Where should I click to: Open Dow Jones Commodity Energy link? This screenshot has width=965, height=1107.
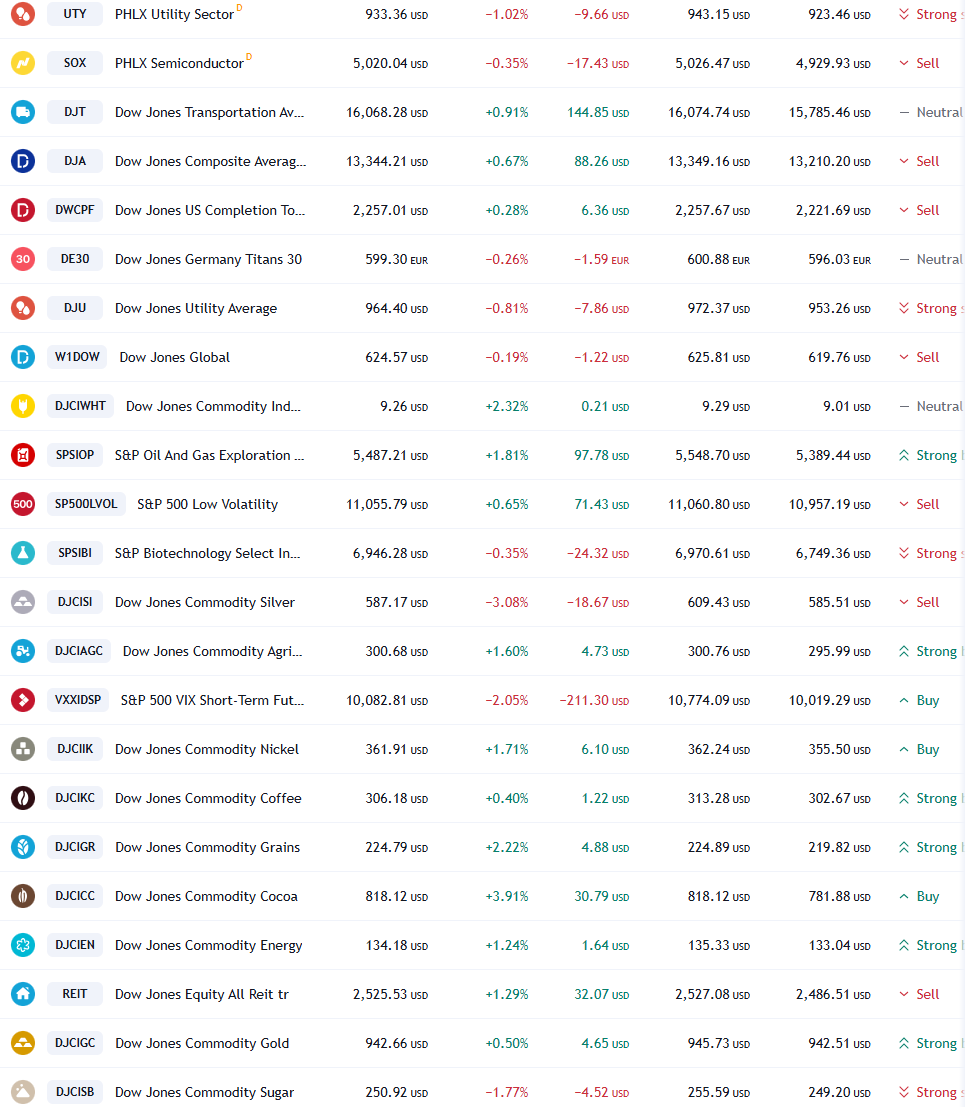[208, 945]
